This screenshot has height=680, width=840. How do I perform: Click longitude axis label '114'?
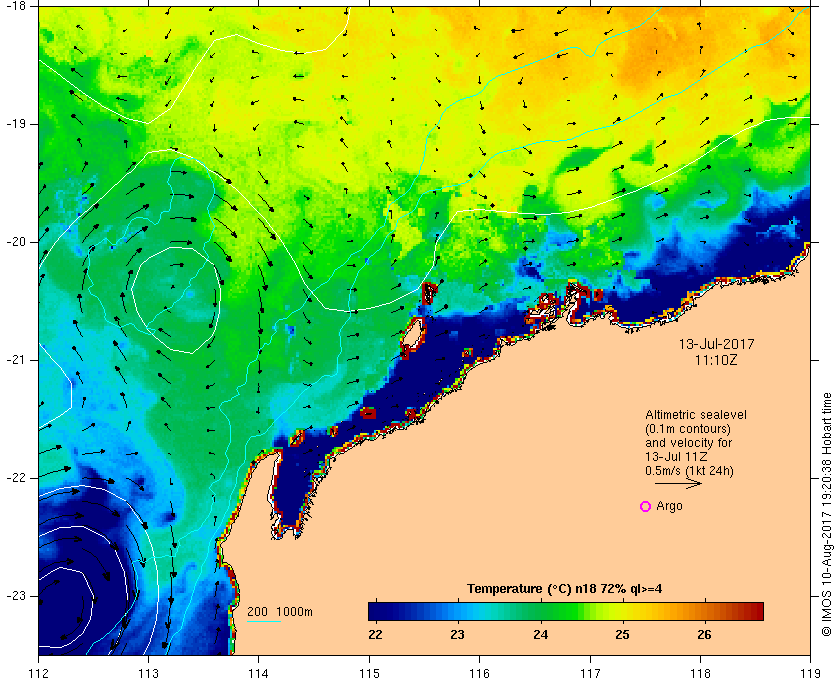tap(259, 672)
